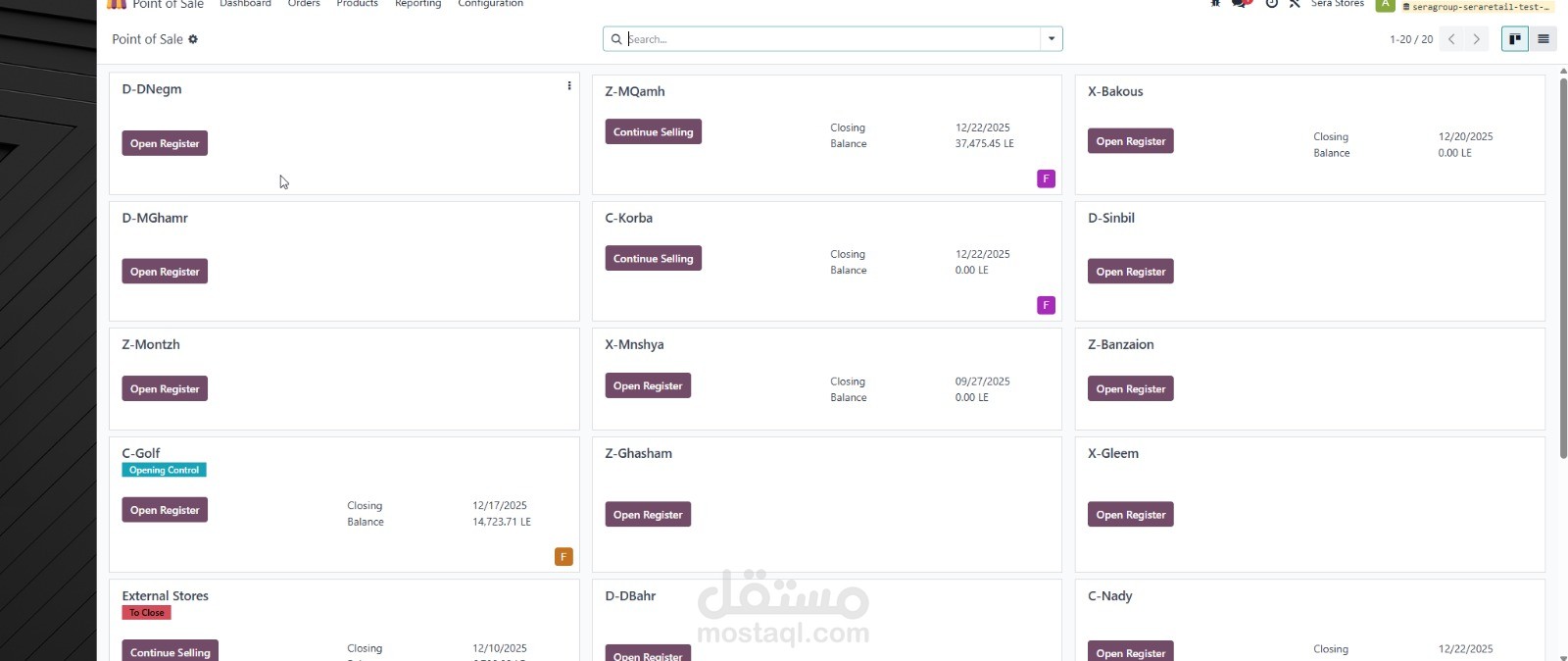Click the C-Korba card title
This screenshot has width=1568, height=661.
[629, 218]
